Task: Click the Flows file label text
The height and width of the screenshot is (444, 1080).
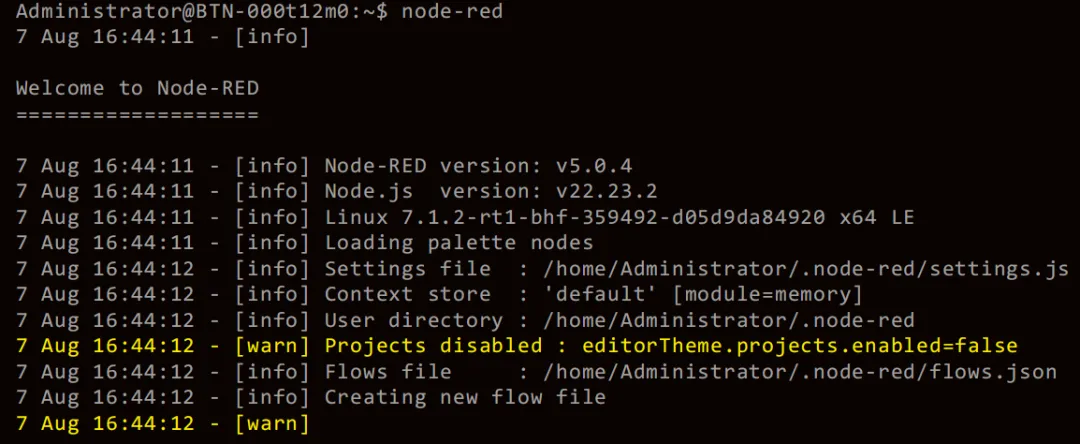Action: pyautogui.click(x=388, y=372)
